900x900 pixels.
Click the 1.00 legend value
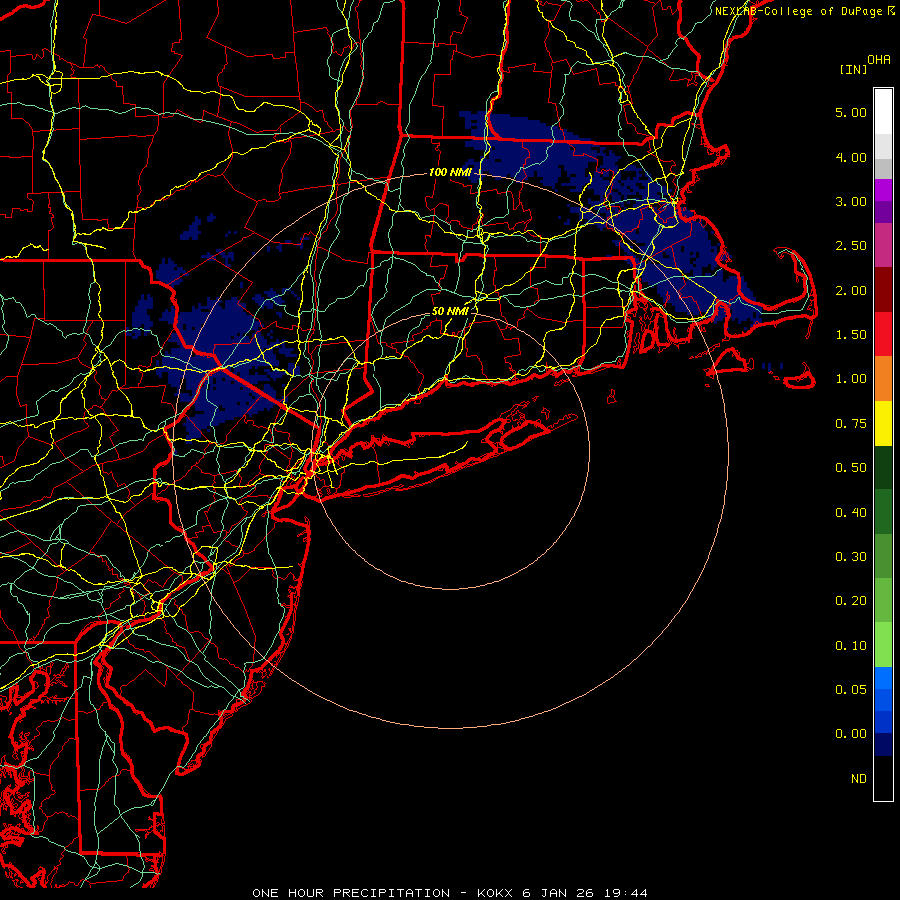click(x=851, y=379)
